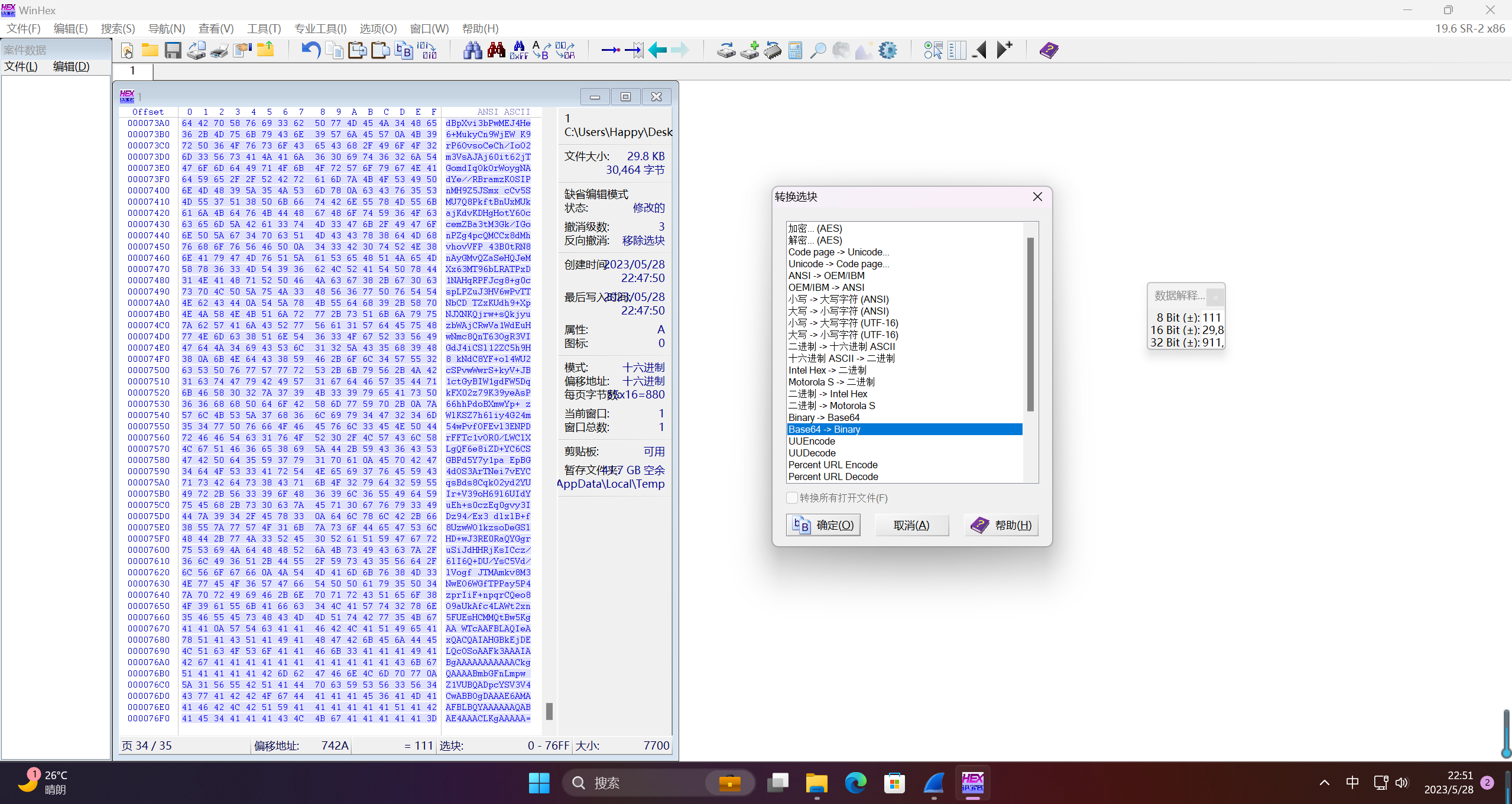Screen dimensions: 1512x804
Task: Click the teal Back arrow icon
Action: click(x=657, y=51)
